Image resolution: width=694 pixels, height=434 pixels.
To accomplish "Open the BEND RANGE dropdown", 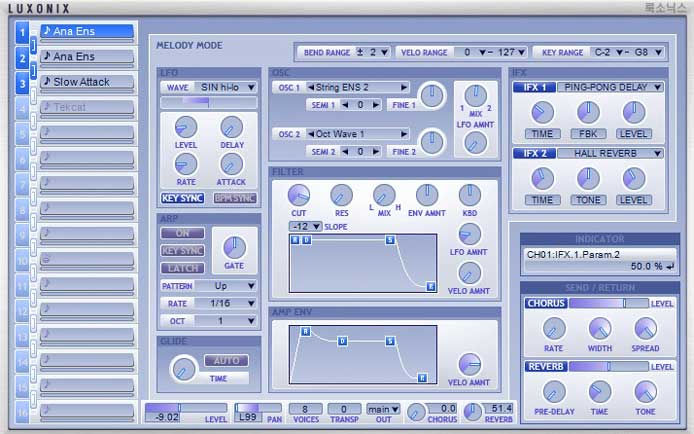I will pos(373,52).
